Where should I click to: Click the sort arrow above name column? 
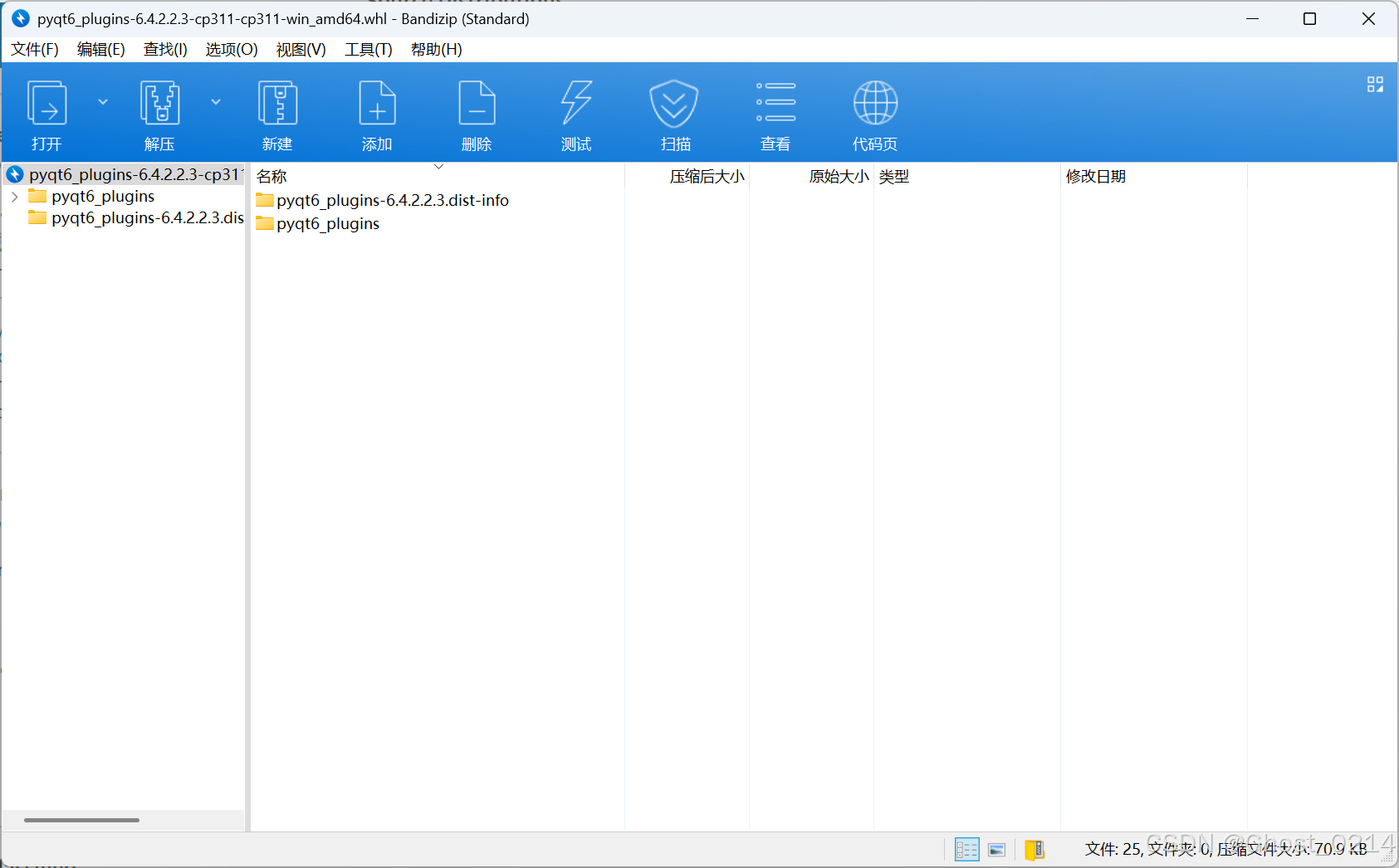(439, 167)
